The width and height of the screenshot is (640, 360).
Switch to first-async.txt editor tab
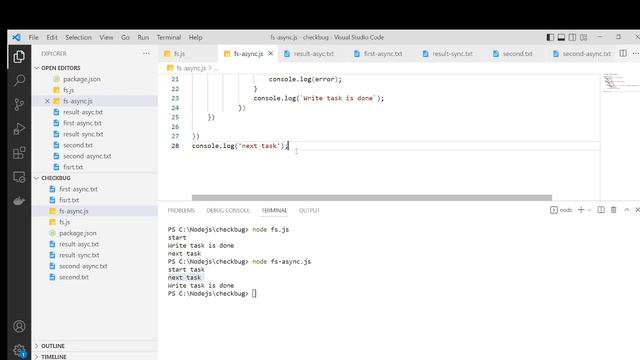point(383,53)
